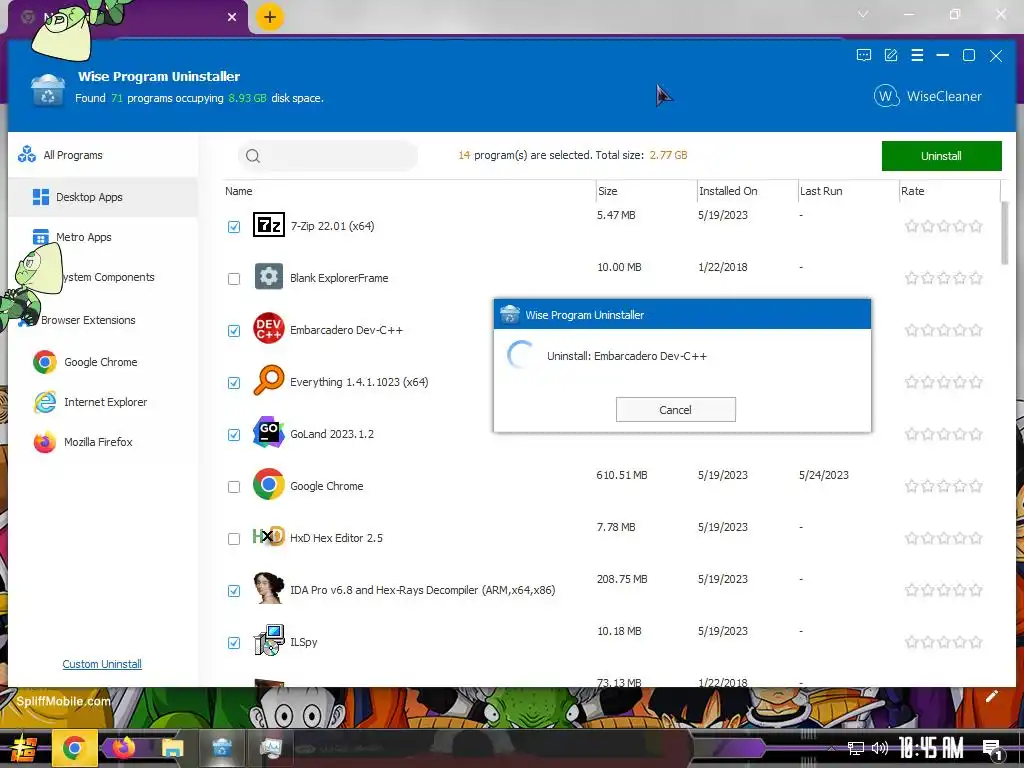Viewport: 1024px width, 768px height.
Task: Click the network icon in the system tray
Action: point(856,748)
